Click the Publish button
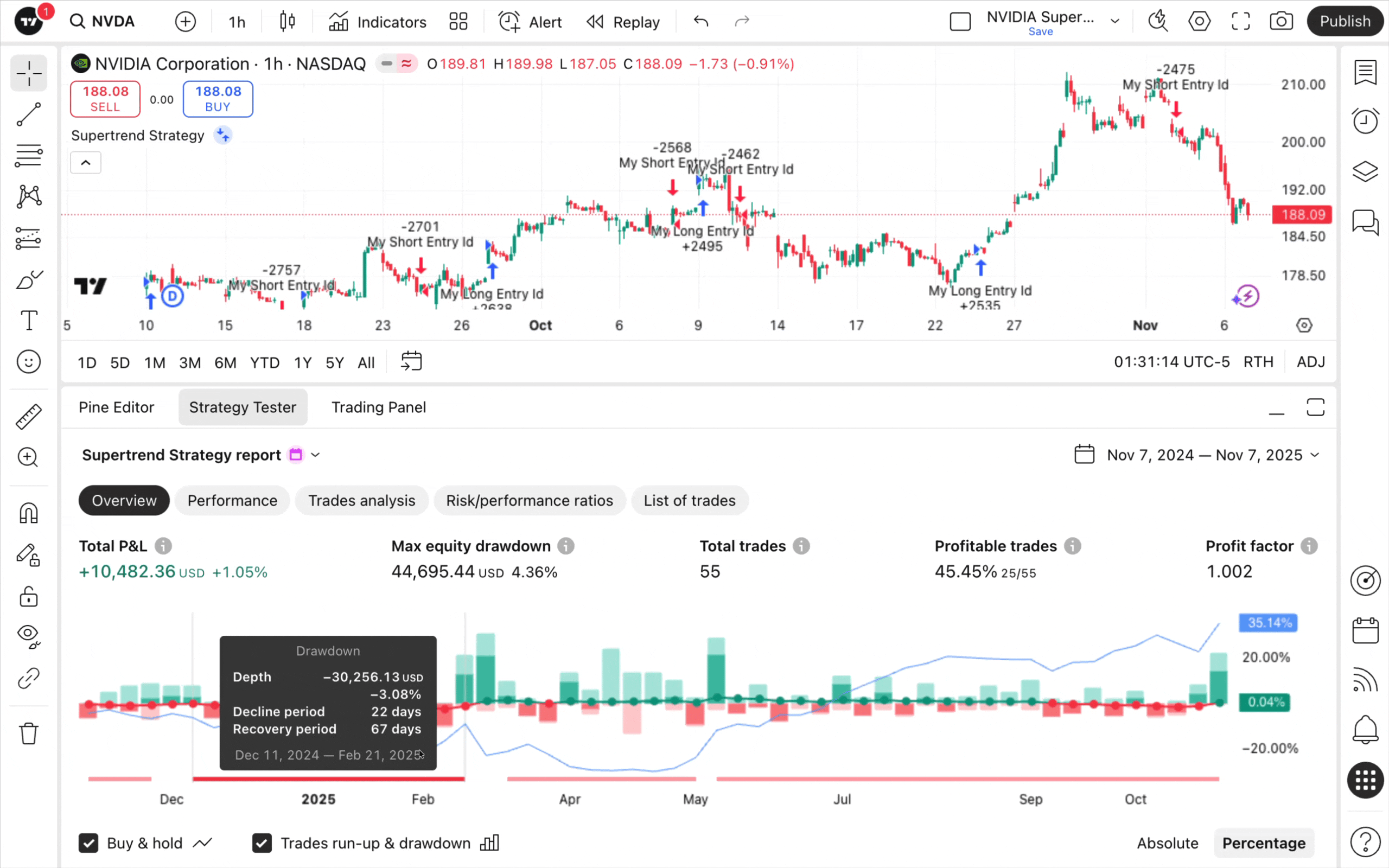 pos(1344,22)
